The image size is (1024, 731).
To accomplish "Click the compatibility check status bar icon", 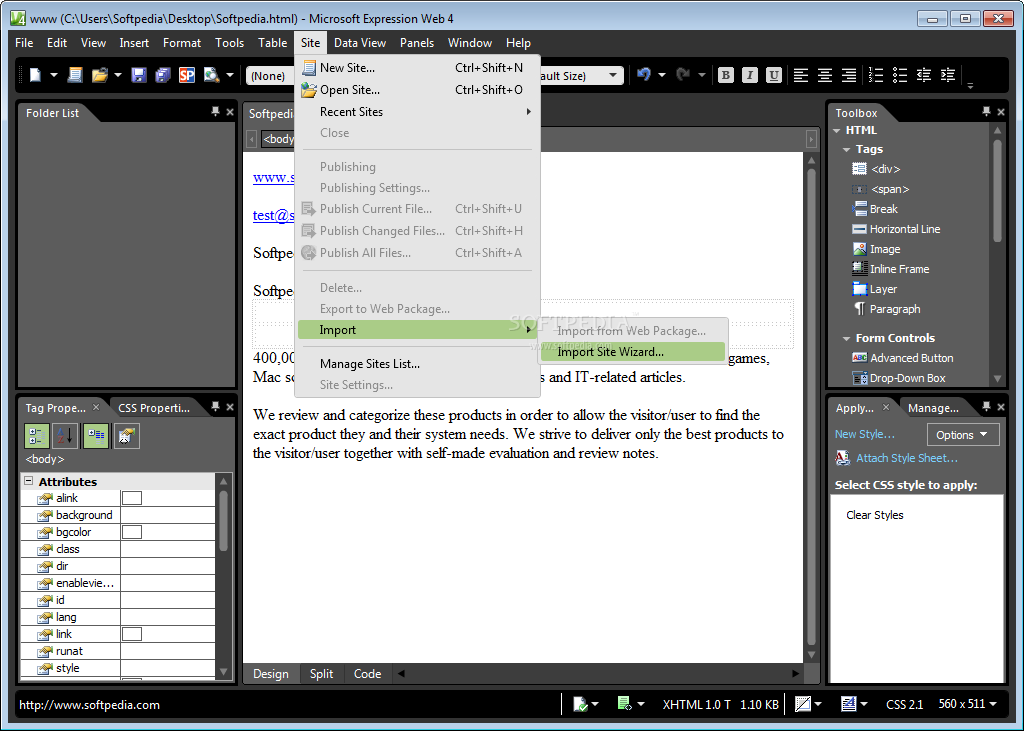I will pyautogui.click(x=580, y=704).
